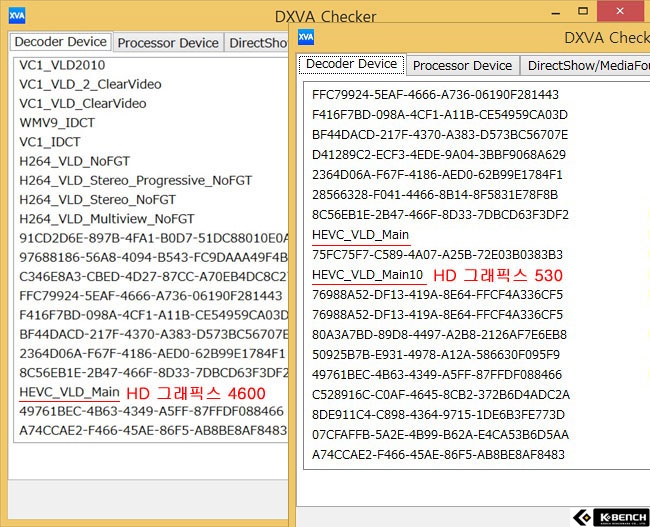Select VC1_VLD_2_ClearVideo entry
This screenshot has width=650, height=527.
pos(90,84)
